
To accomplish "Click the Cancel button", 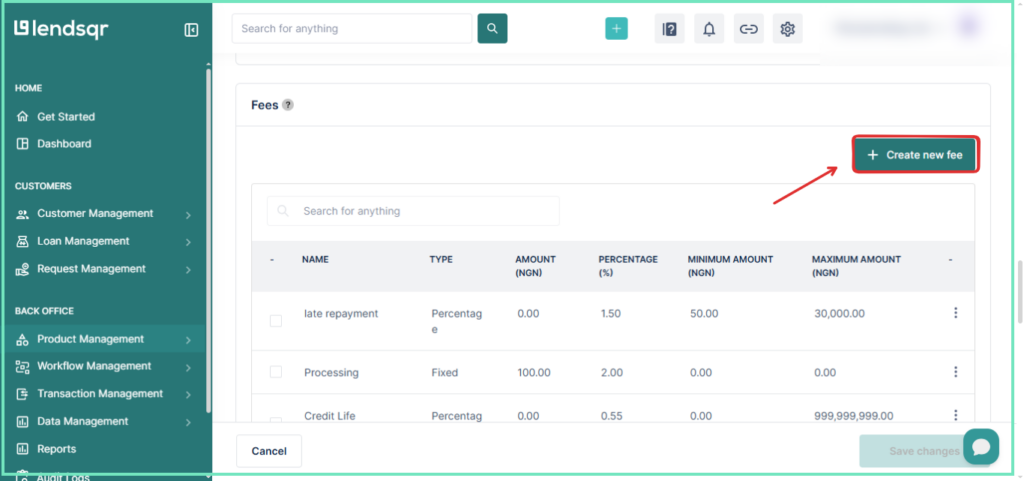I will click(269, 451).
